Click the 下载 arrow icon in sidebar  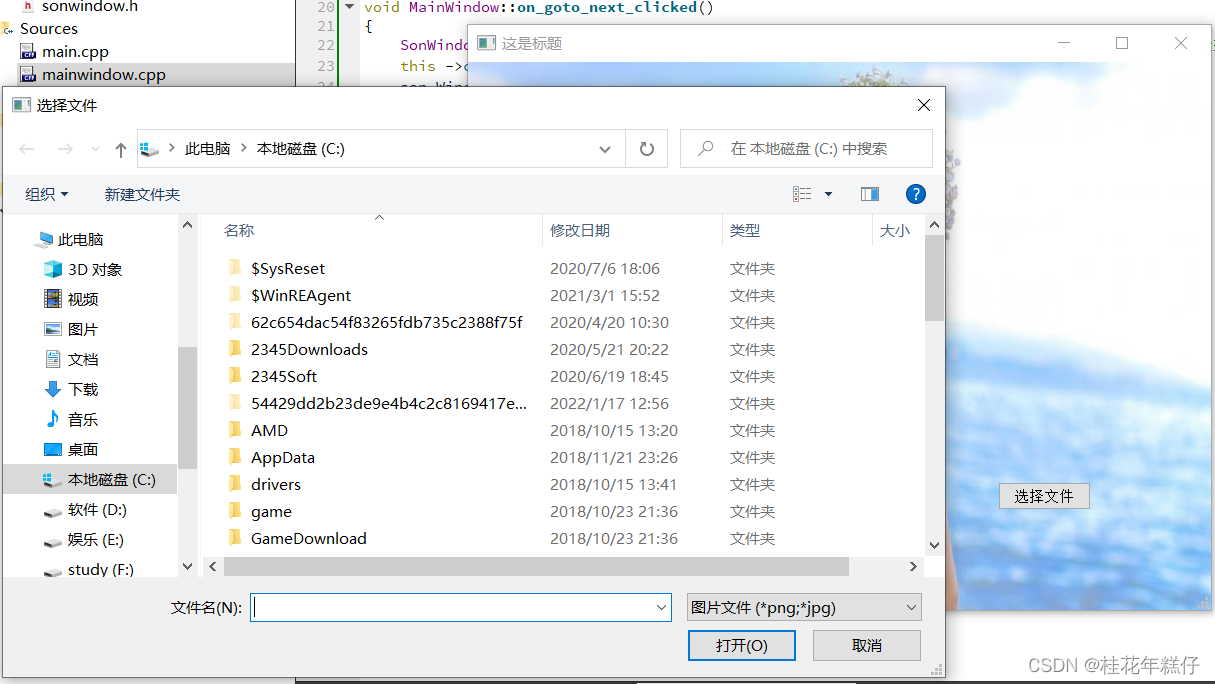pos(53,389)
